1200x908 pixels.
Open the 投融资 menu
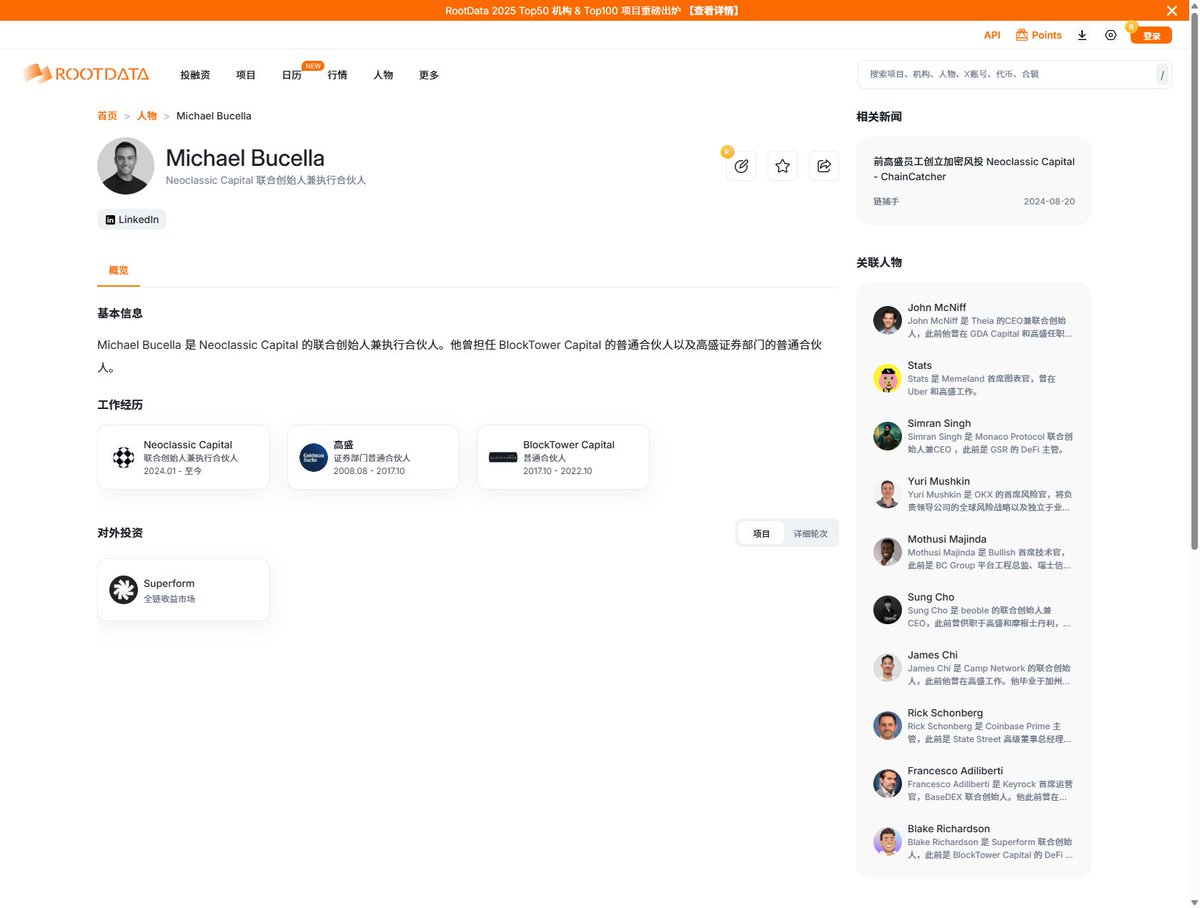pyautogui.click(x=195, y=75)
